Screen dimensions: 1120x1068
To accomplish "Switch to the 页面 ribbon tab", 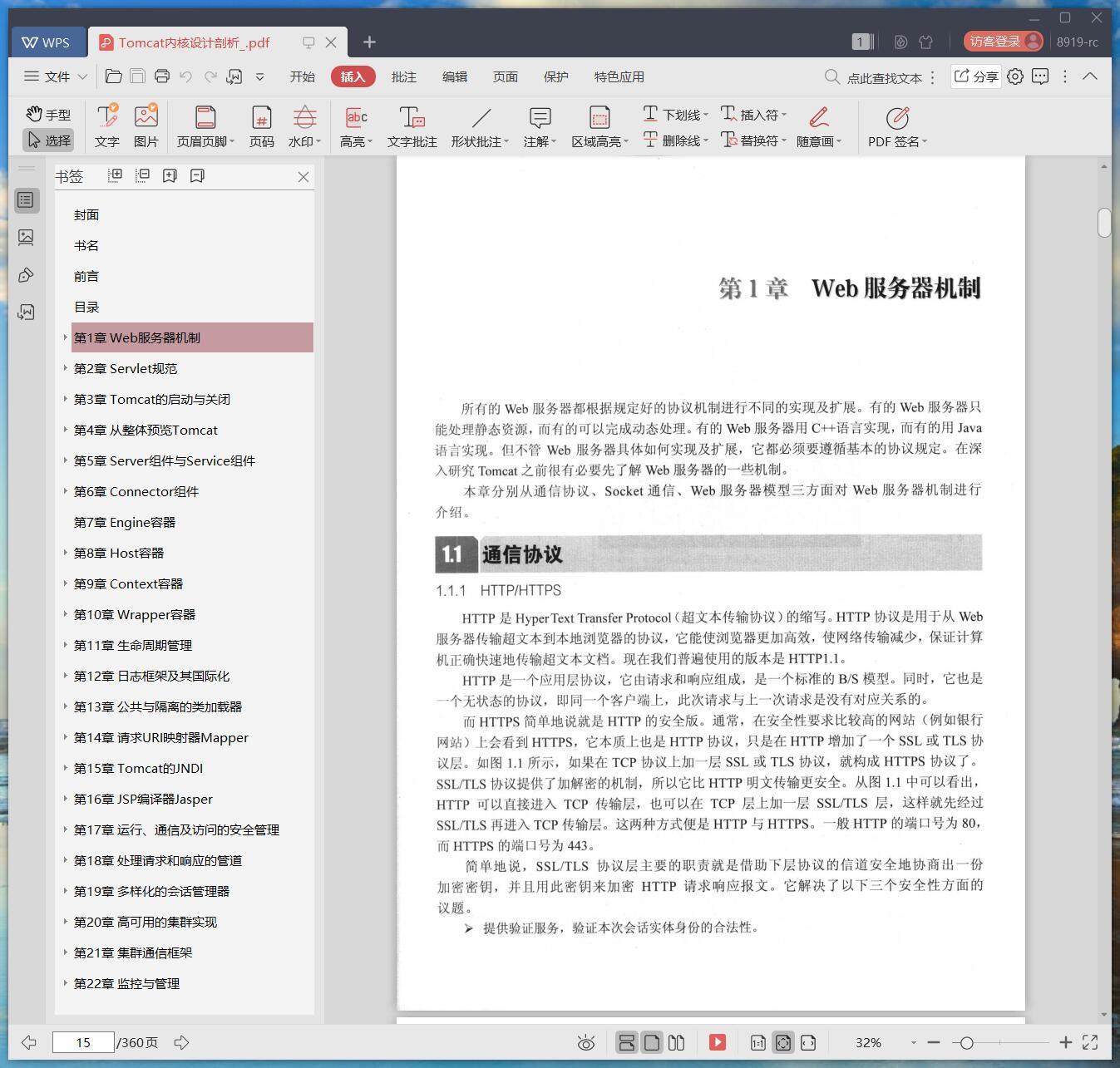I will (505, 76).
